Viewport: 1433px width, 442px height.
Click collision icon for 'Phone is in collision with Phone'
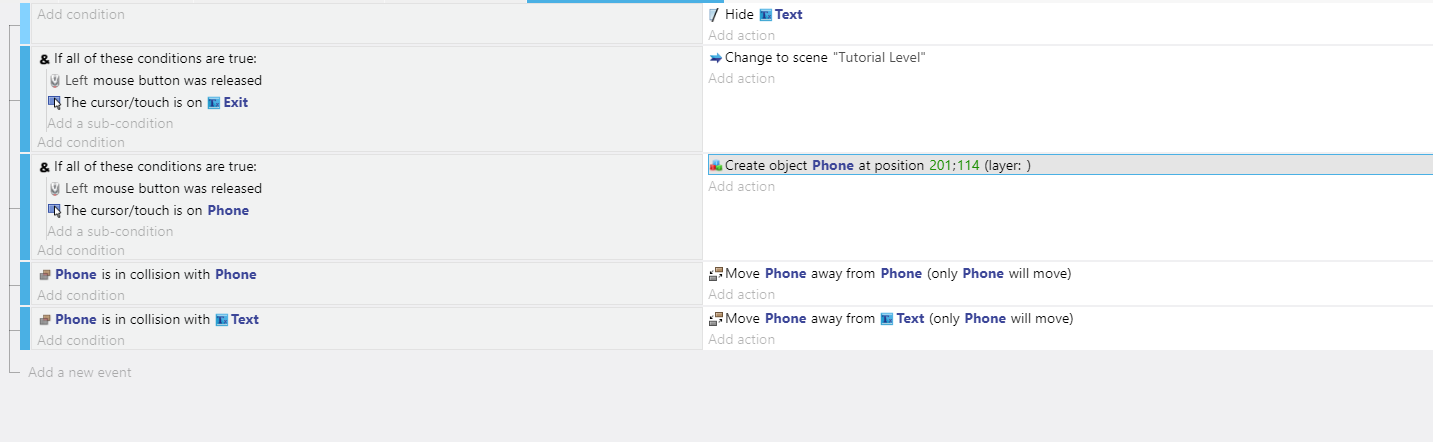(45, 275)
